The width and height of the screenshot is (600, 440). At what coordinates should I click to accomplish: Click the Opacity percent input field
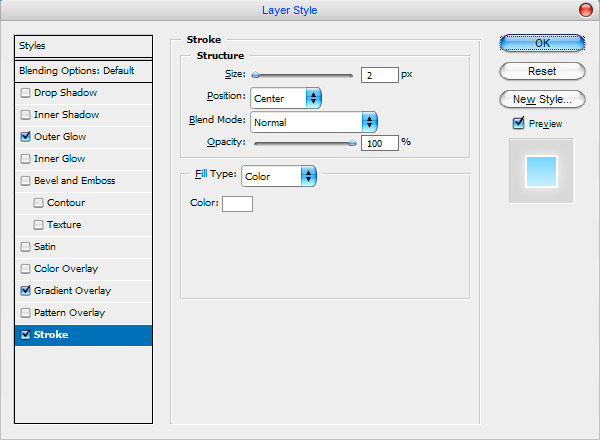click(380, 143)
